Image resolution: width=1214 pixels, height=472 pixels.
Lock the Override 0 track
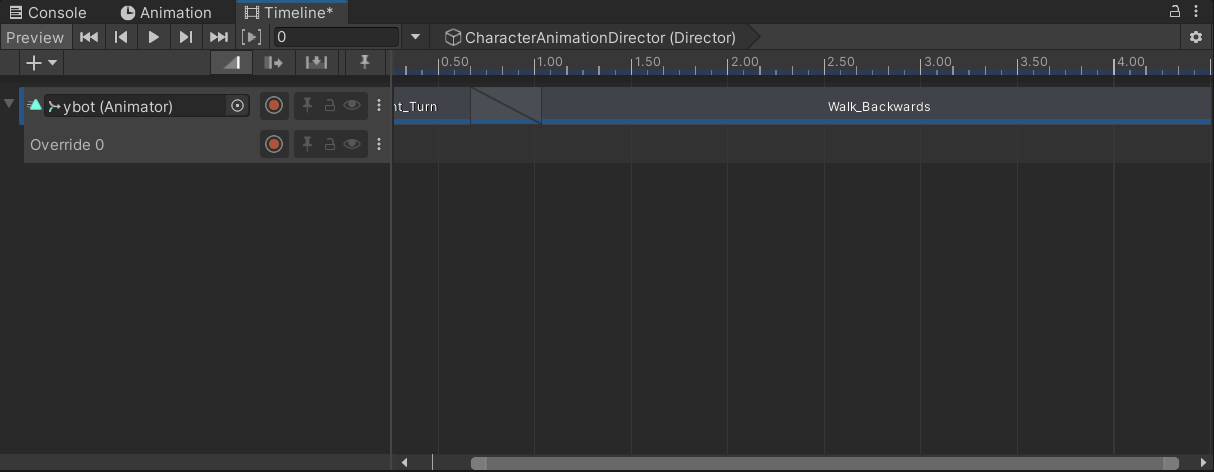click(x=329, y=144)
